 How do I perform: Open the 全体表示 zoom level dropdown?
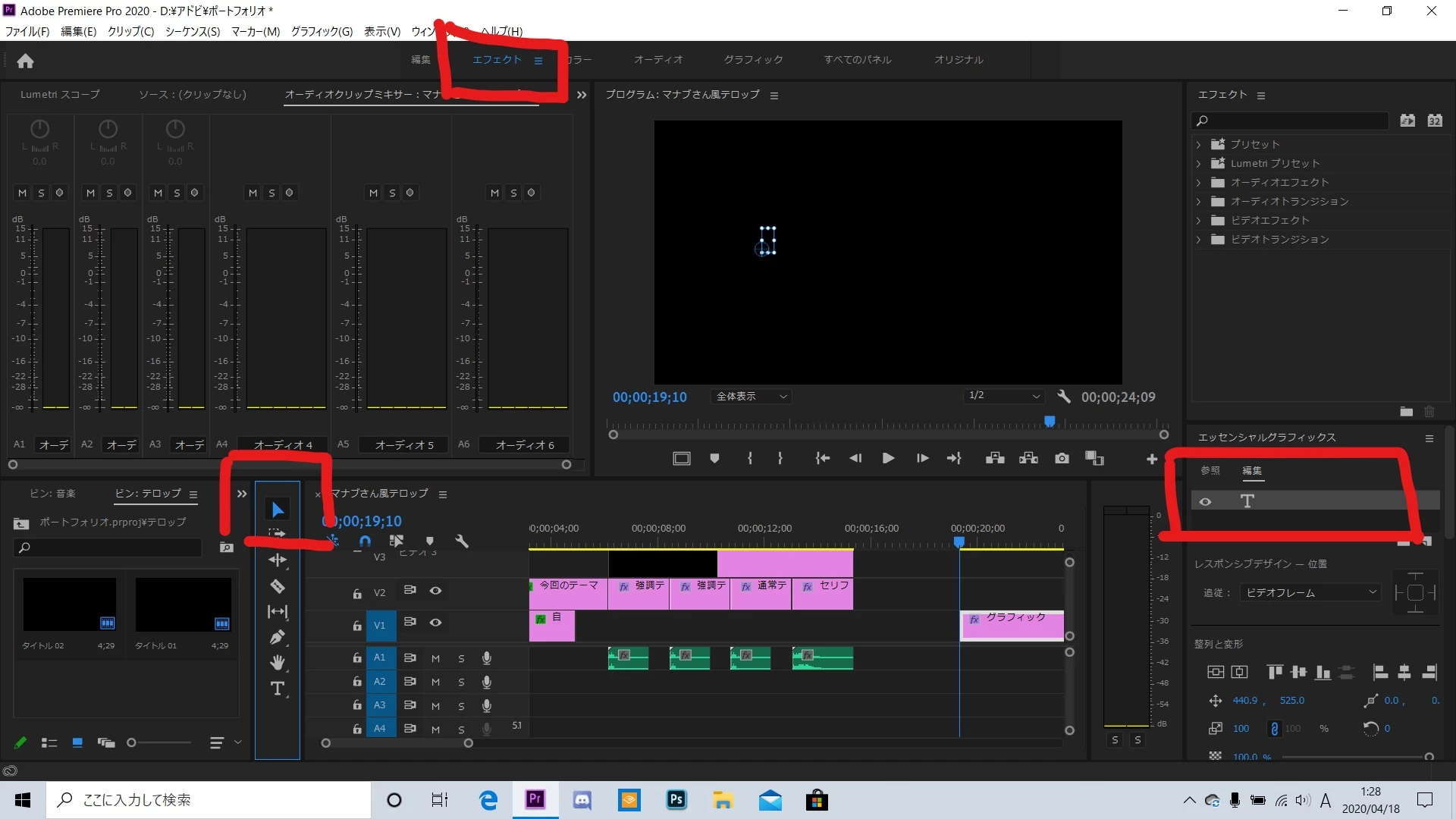coord(751,397)
